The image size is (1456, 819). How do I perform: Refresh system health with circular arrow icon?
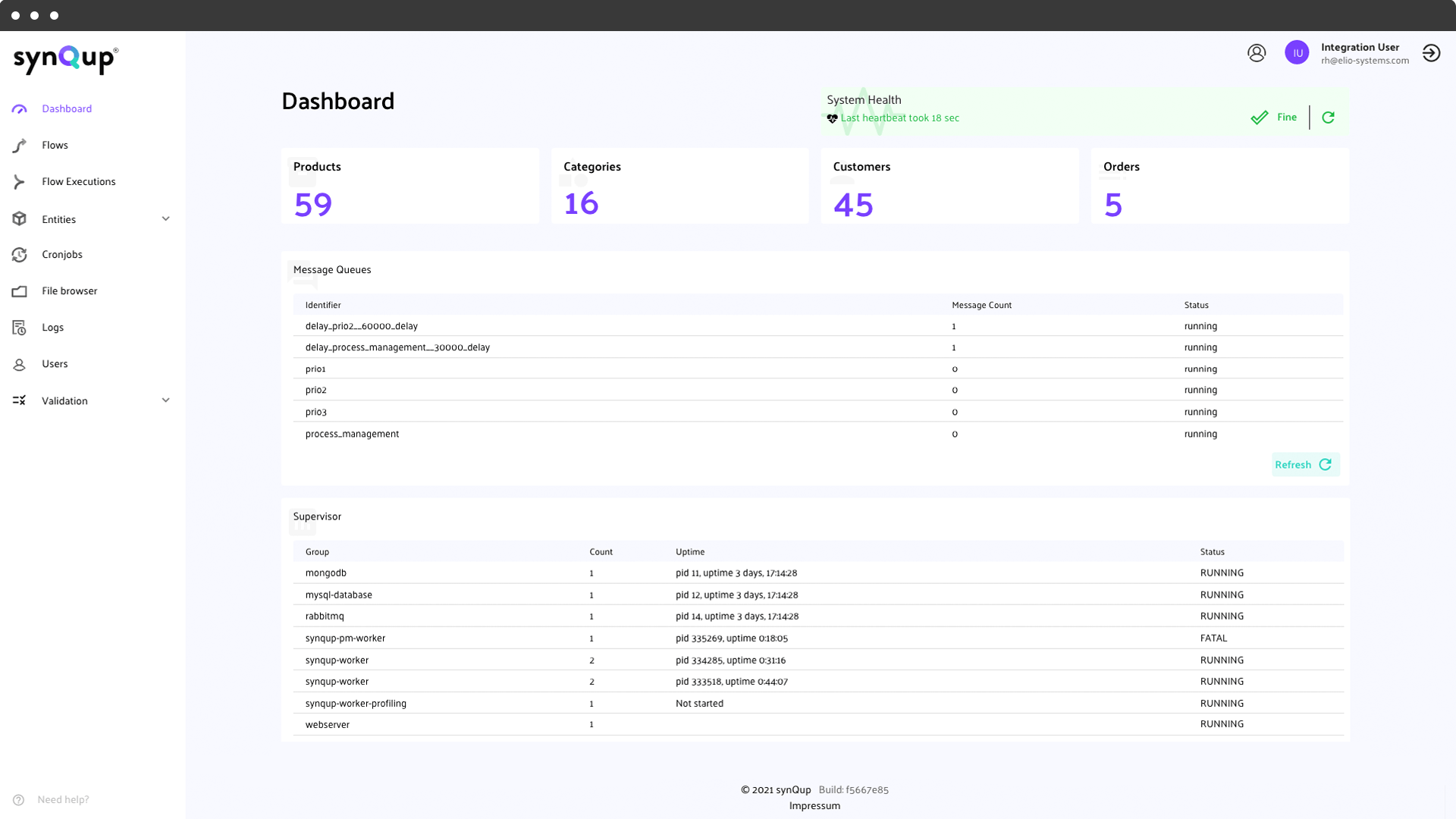click(1328, 118)
